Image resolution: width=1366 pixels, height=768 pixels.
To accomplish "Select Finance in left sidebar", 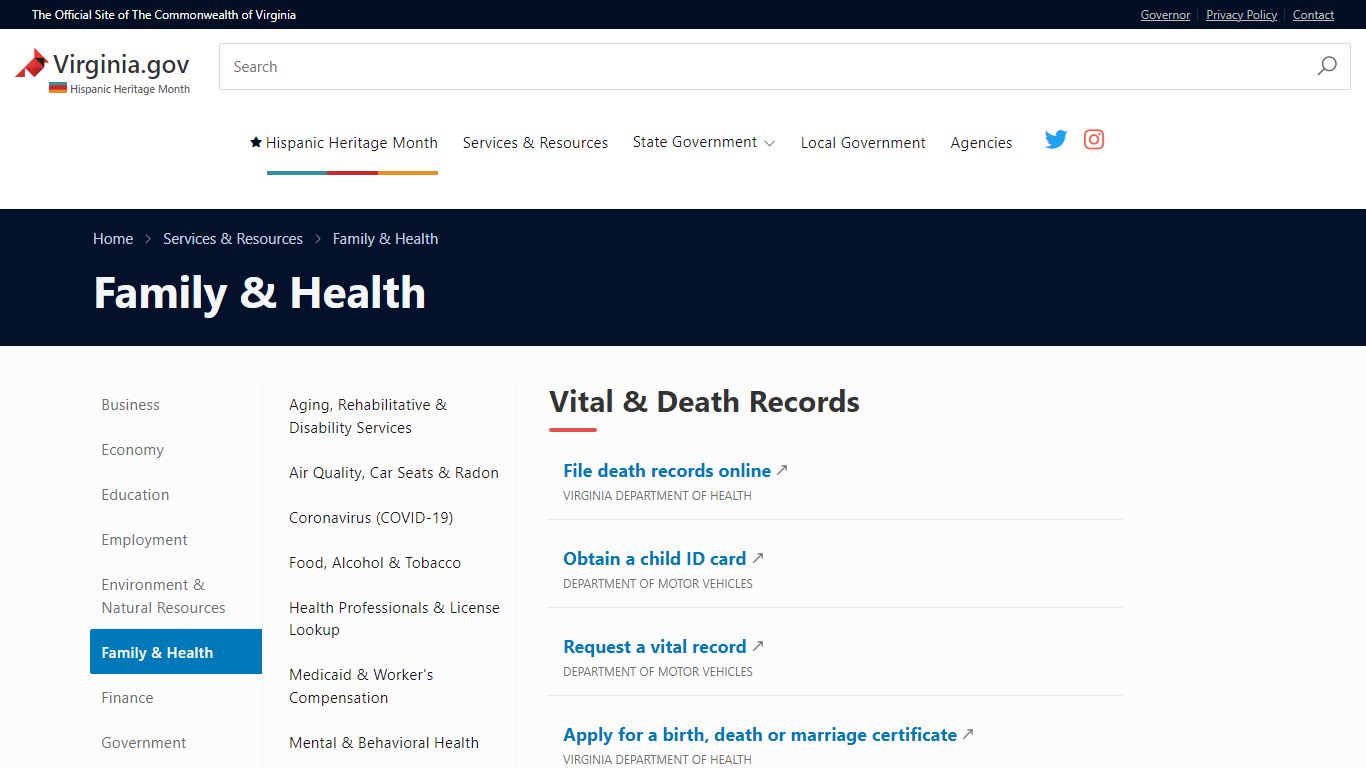I will tap(127, 698).
